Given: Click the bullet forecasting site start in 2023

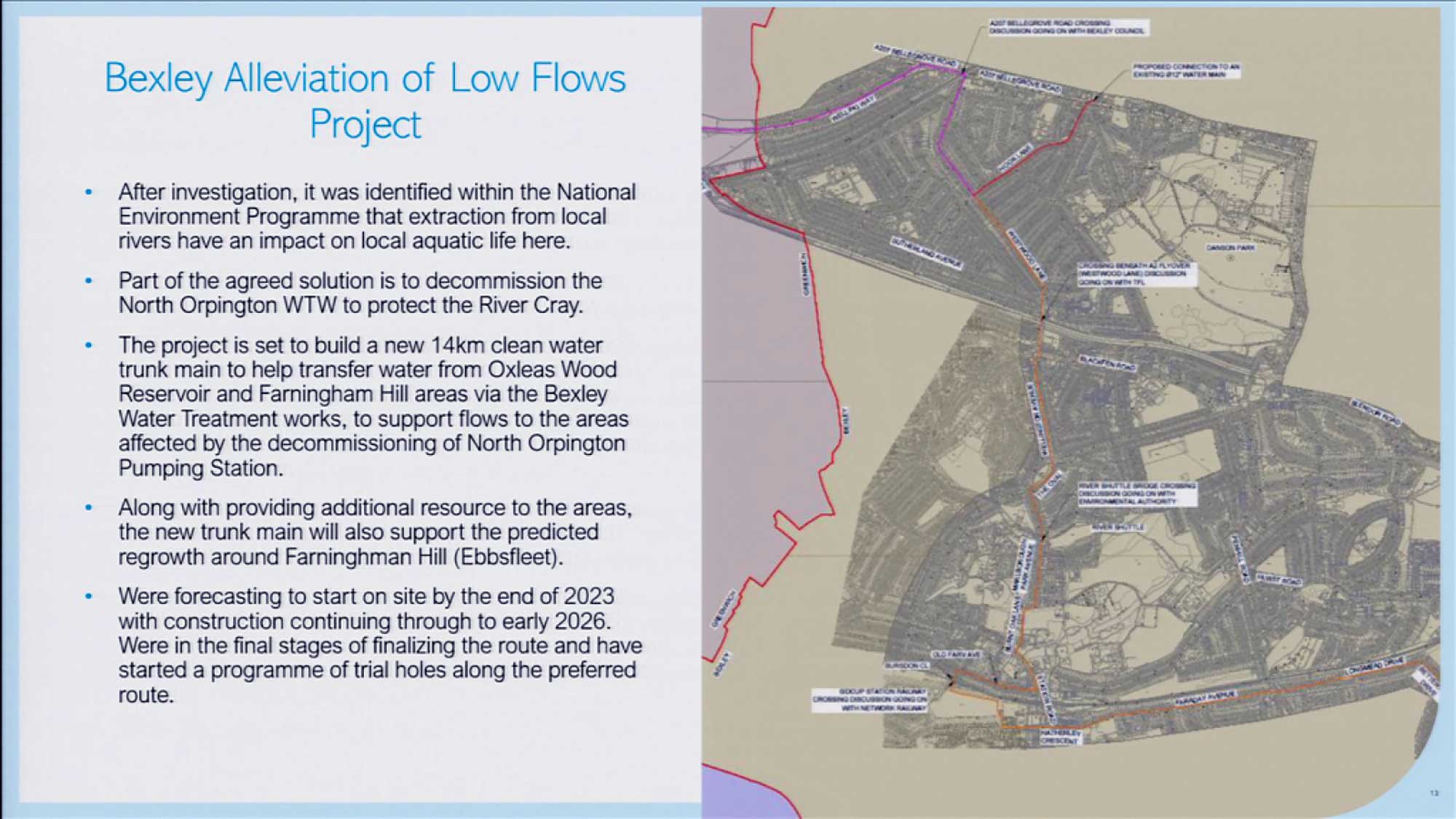Looking at the screenshot, I should pos(379,645).
